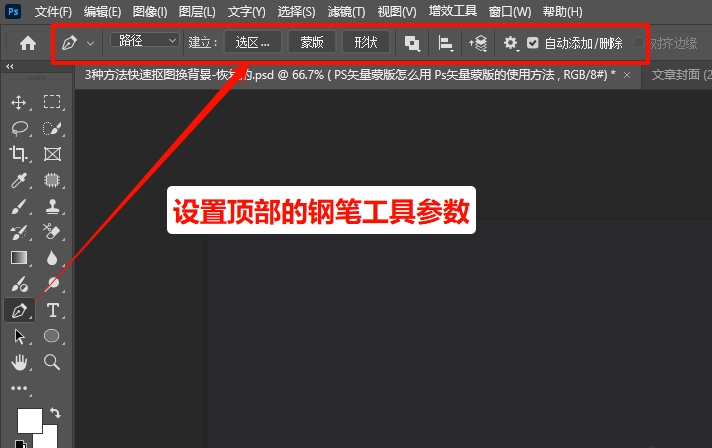712x448 pixels.
Task: Click the 选区… button
Action: point(252,42)
